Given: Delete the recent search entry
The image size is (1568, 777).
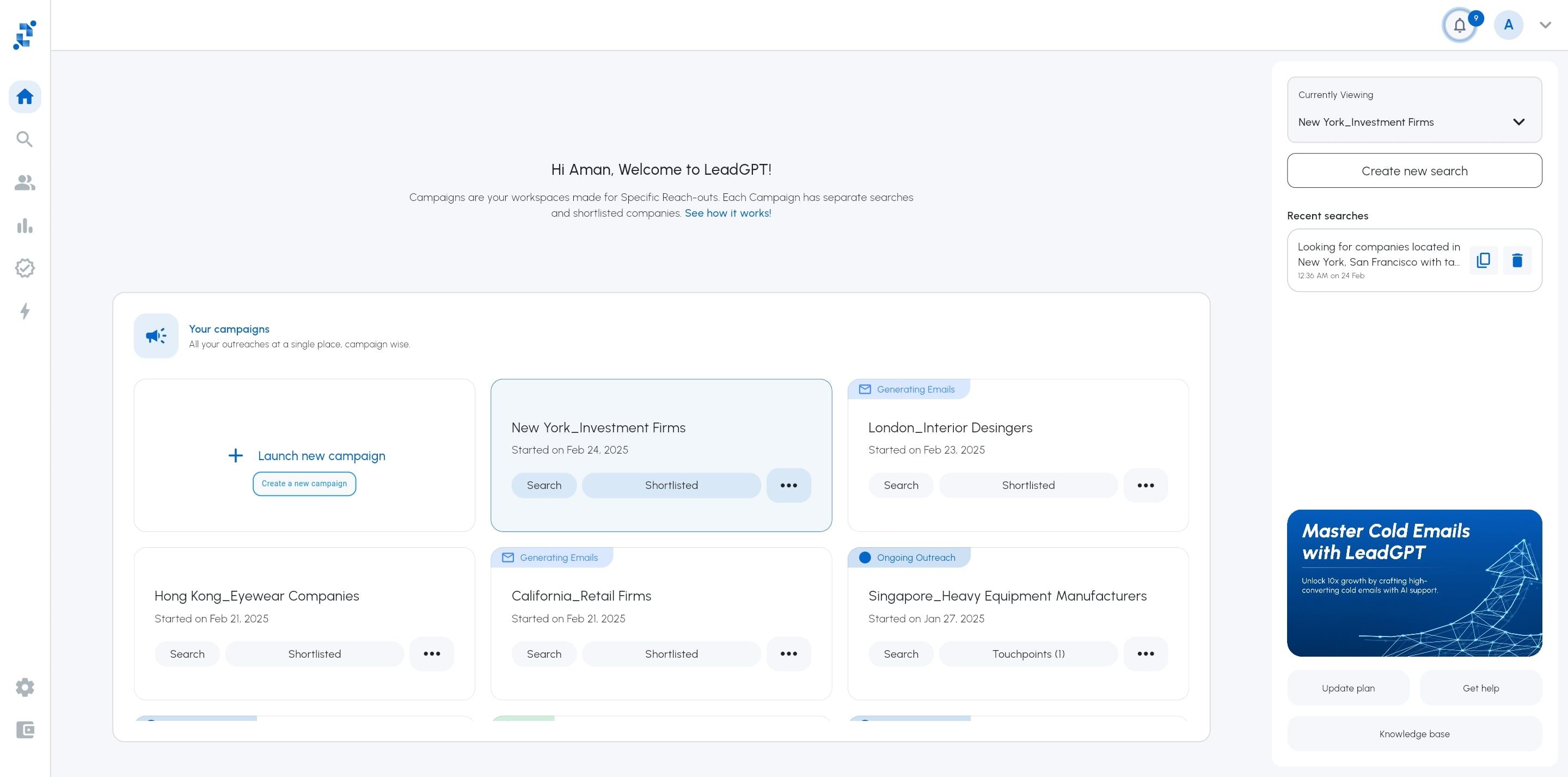Looking at the screenshot, I should coord(1517,260).
